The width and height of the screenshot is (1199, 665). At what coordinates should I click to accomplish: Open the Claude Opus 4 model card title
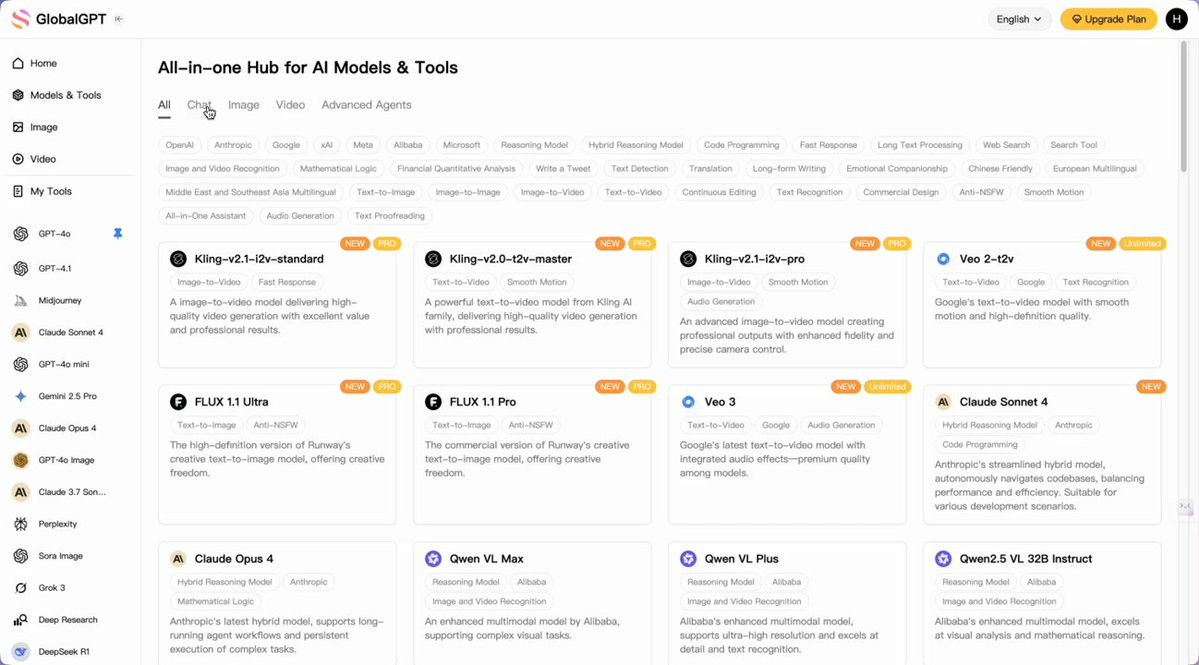pos(233,559)
